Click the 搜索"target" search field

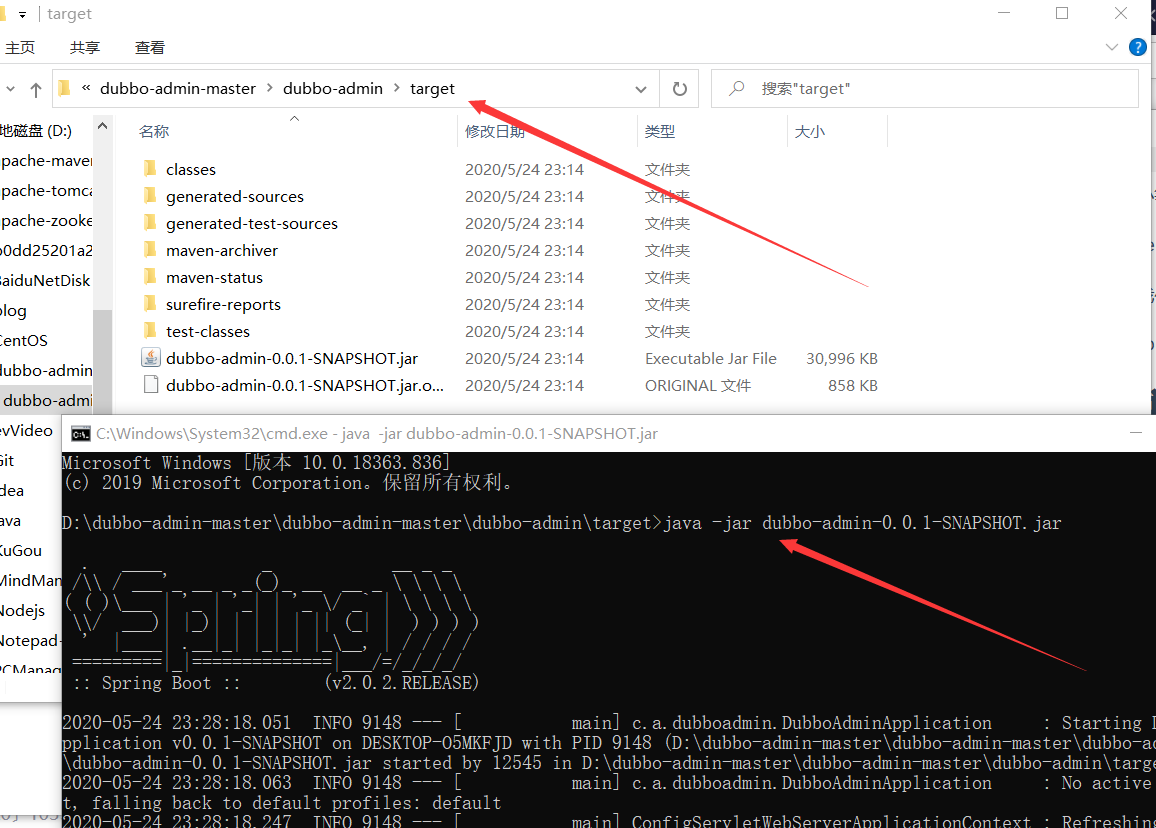click(925, 88)
